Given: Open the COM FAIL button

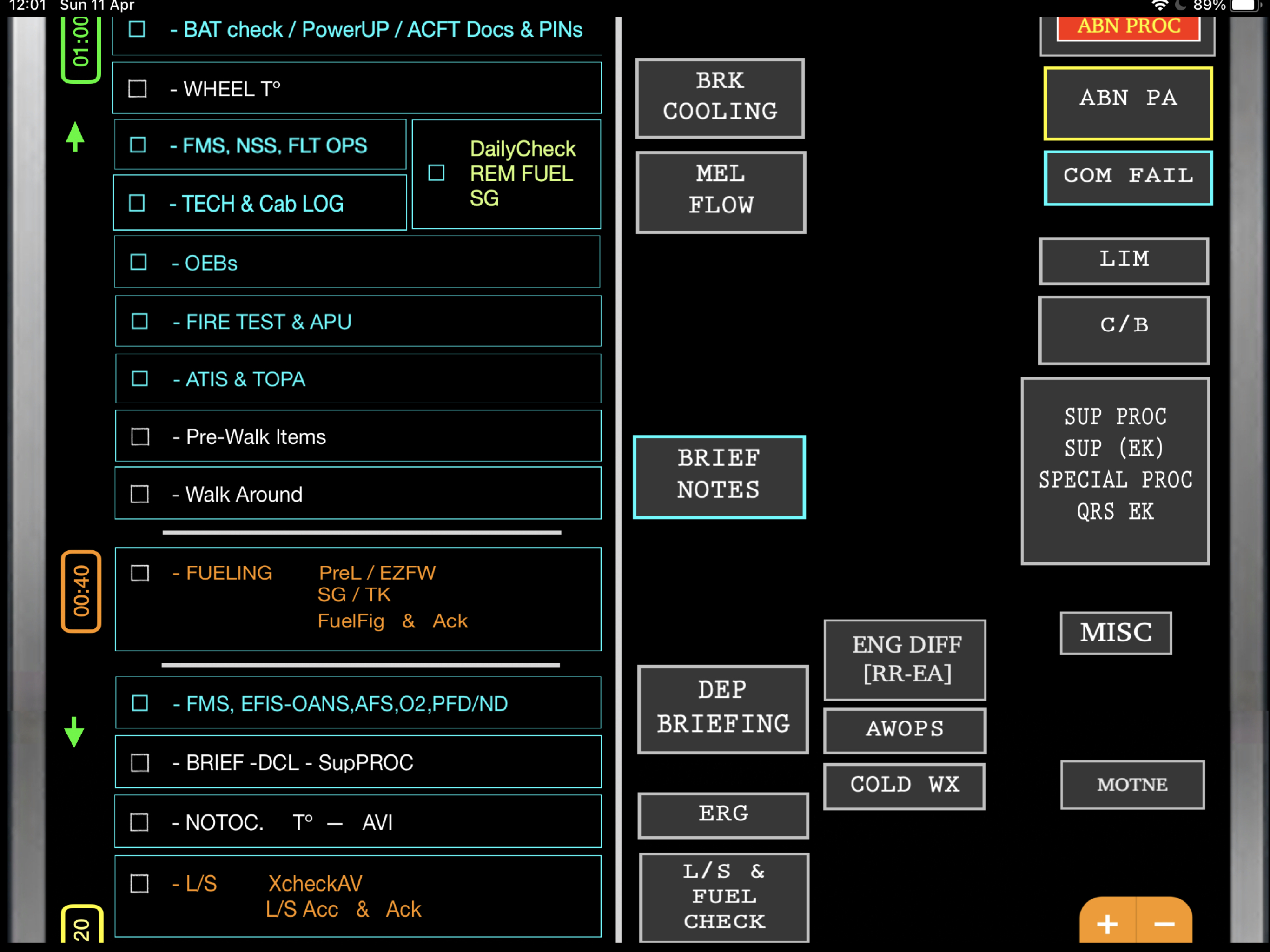Looking at the screenshot, I should coord(1128,178).
